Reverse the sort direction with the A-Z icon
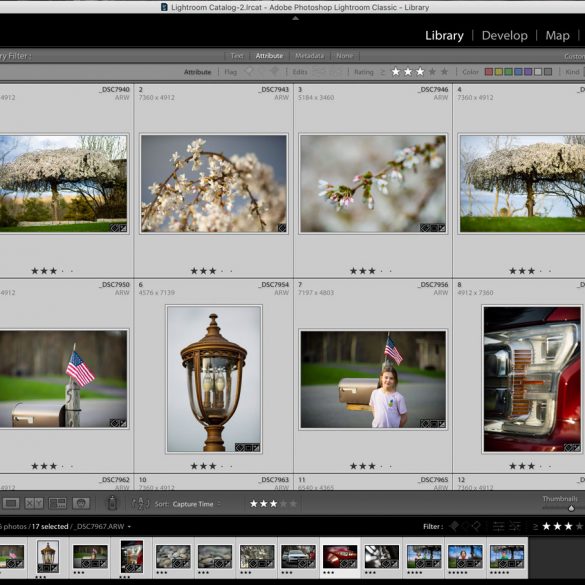585x585 pixels. tap(140, 504)
